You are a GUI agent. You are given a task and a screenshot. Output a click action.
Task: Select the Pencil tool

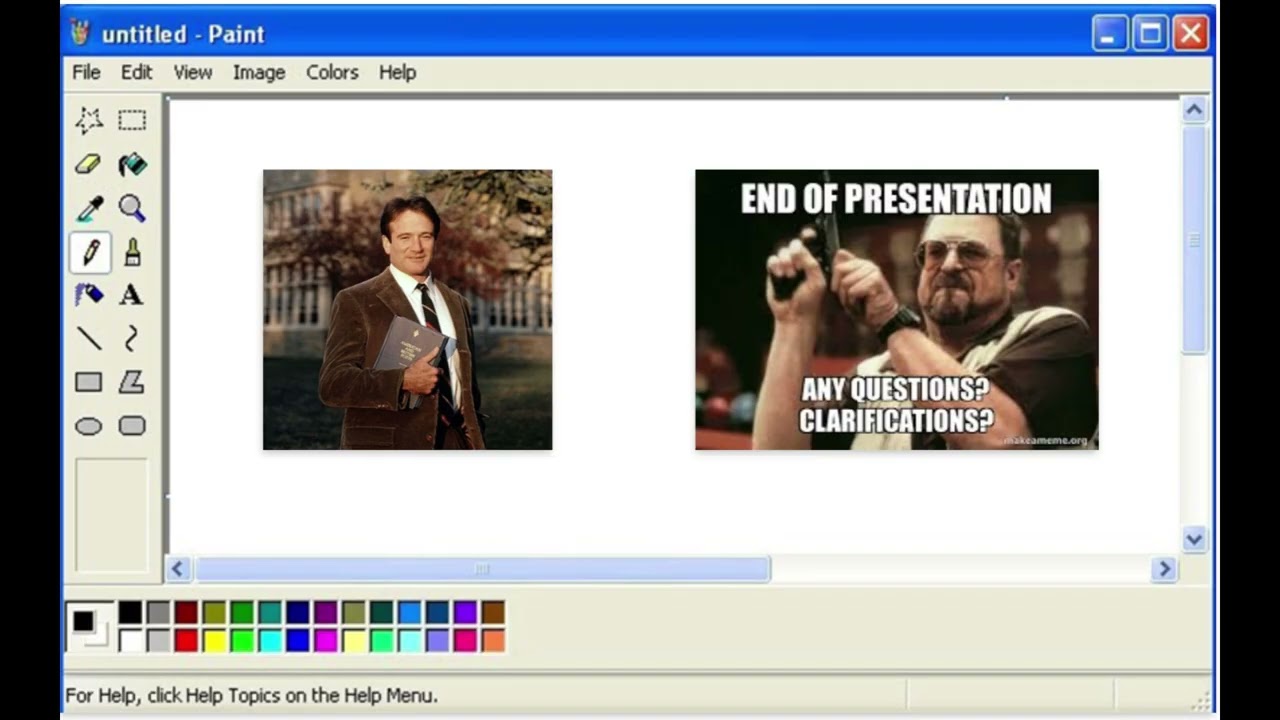point(89,252)
